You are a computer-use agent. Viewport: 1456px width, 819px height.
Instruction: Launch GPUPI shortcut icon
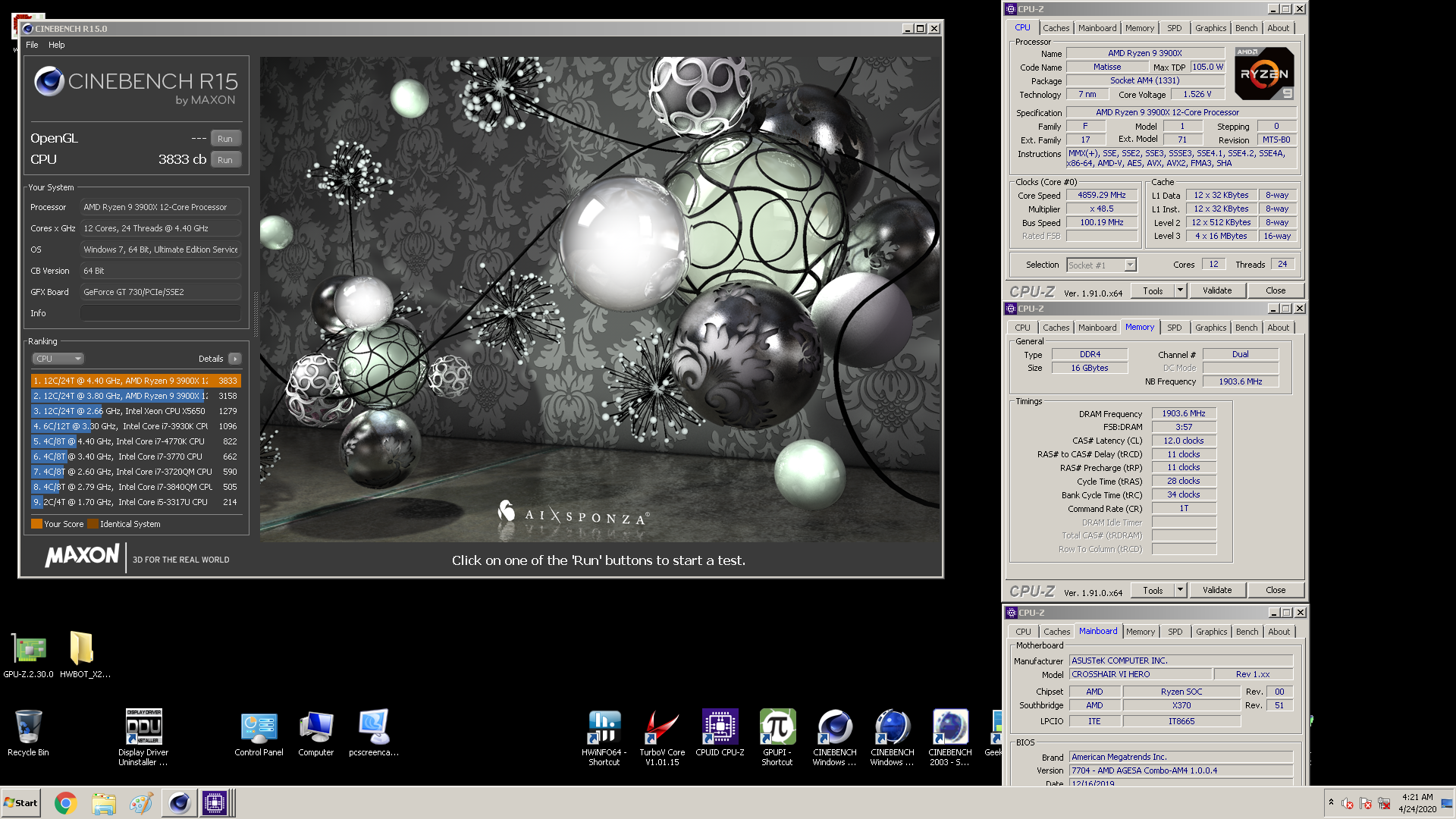click(777, 737)
